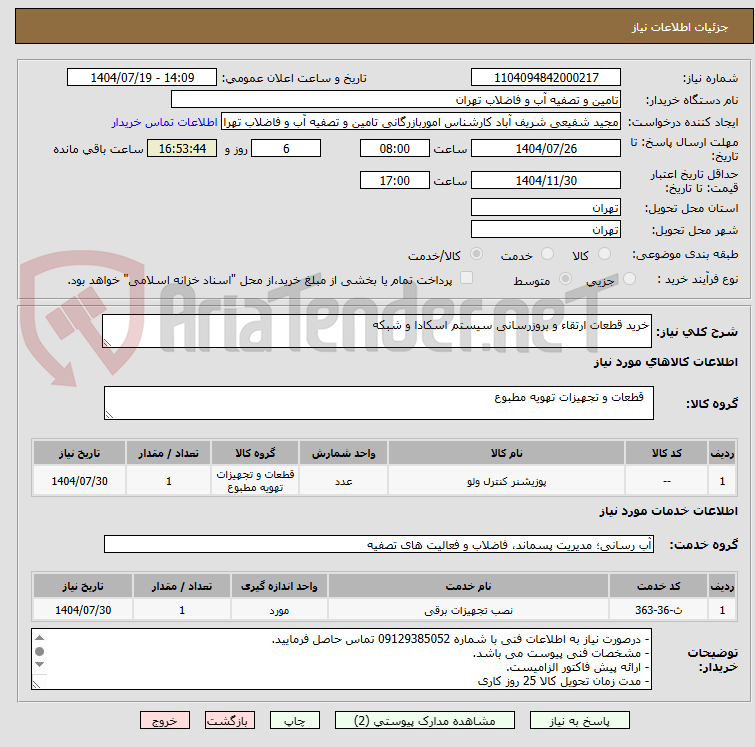Select the متوسط purchase type radio
The height and width of the screenshot is (747, 755).
(565, 279)
